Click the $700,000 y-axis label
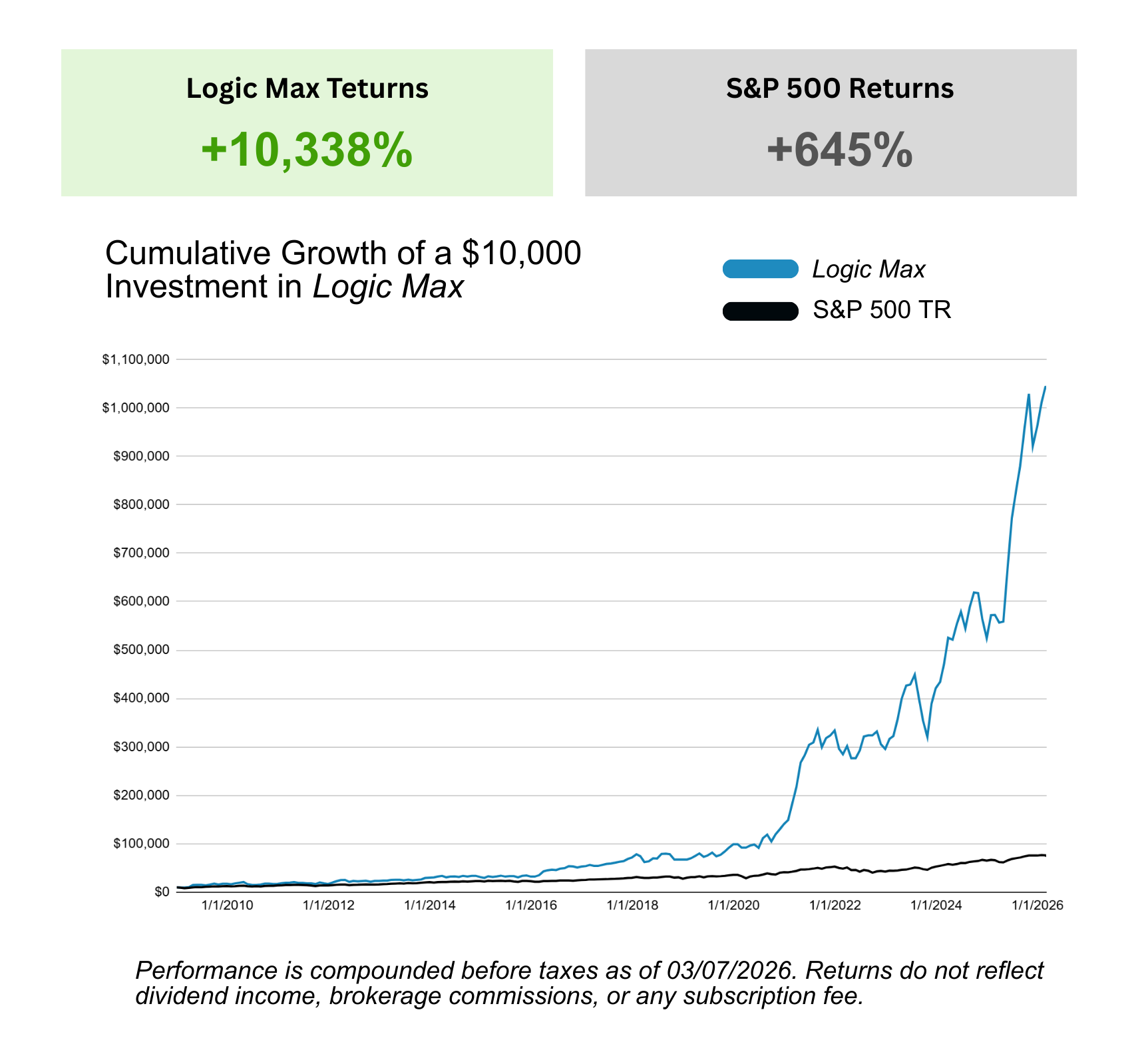Viewport: 1148px width, 1048px height. coord(141,553)
